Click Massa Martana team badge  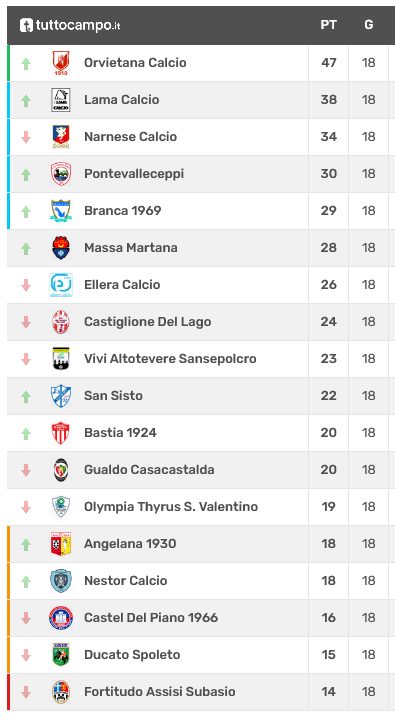(x=61, y=248)
